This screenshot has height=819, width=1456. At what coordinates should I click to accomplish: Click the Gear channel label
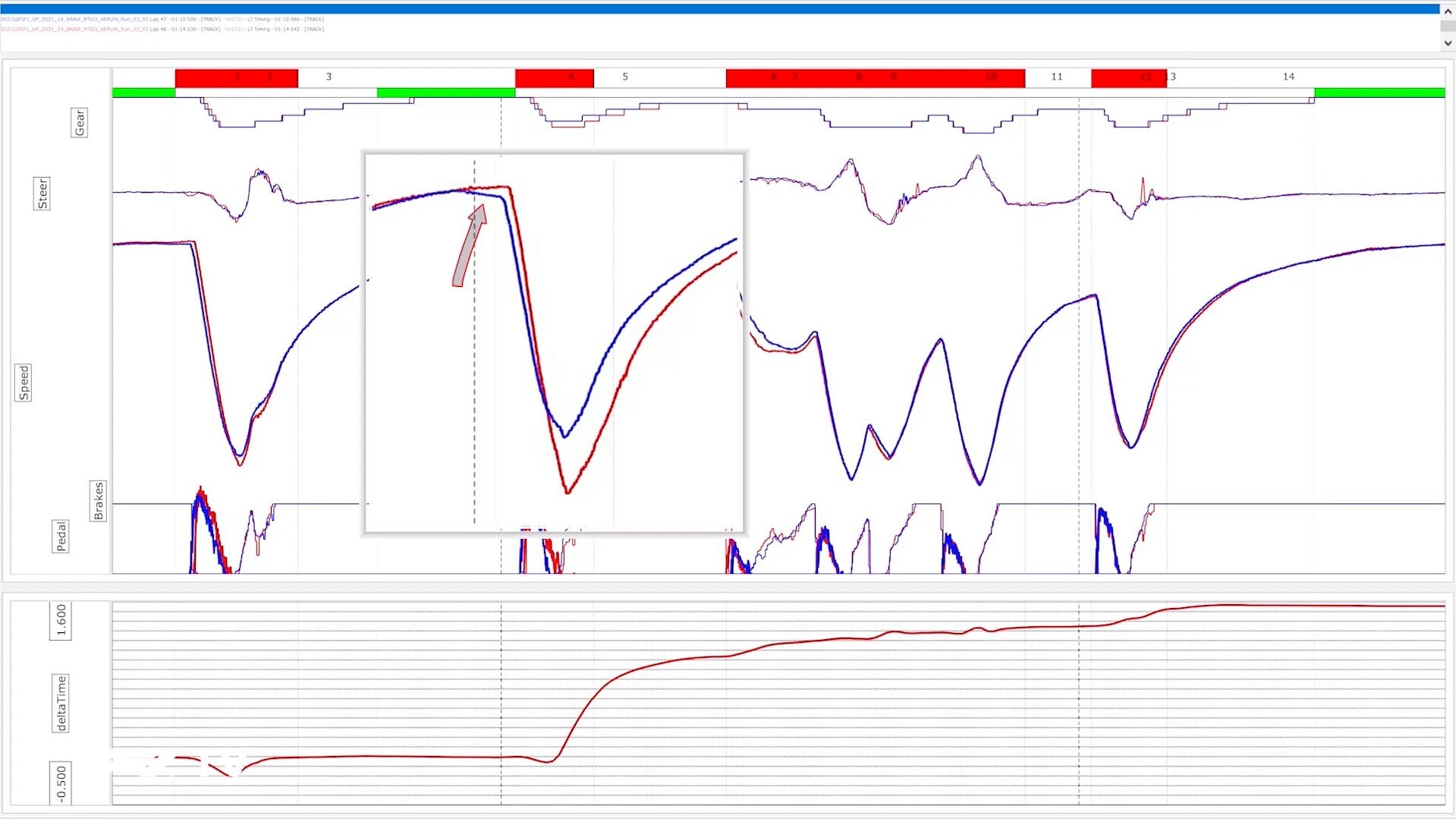click(80, 122)
